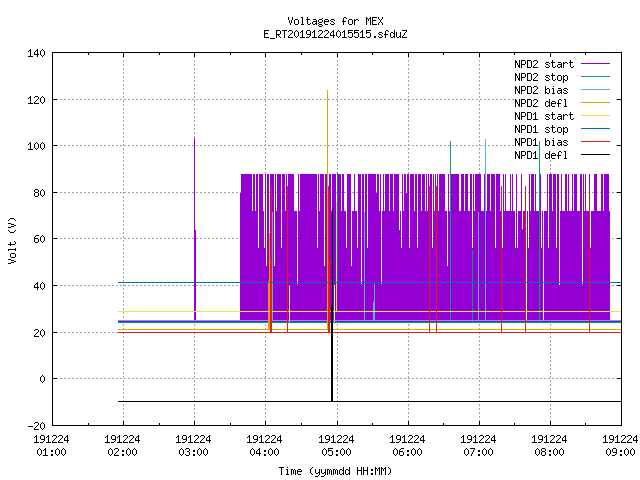
Task: Click the x-axis label 'Time (yymmdd HH:MM)'
Action: [335, 471]
